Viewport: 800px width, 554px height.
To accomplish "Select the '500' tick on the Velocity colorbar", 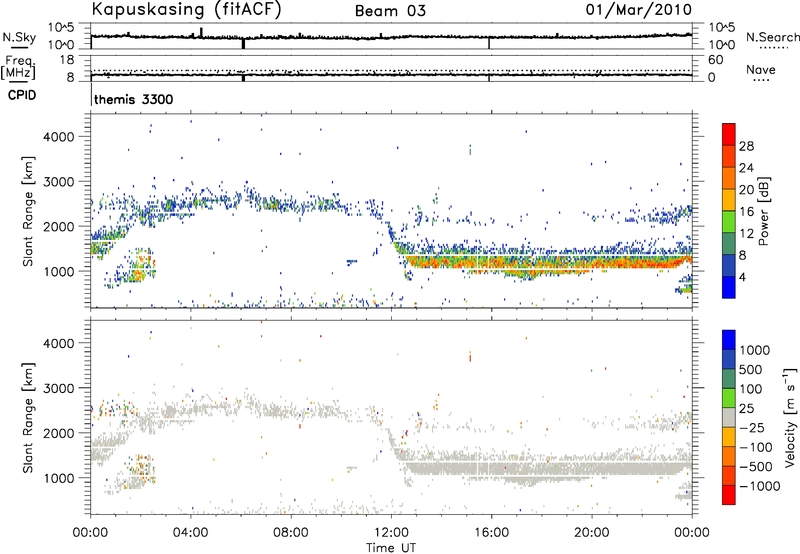I will pyautogui.click(x=752, y=369).
